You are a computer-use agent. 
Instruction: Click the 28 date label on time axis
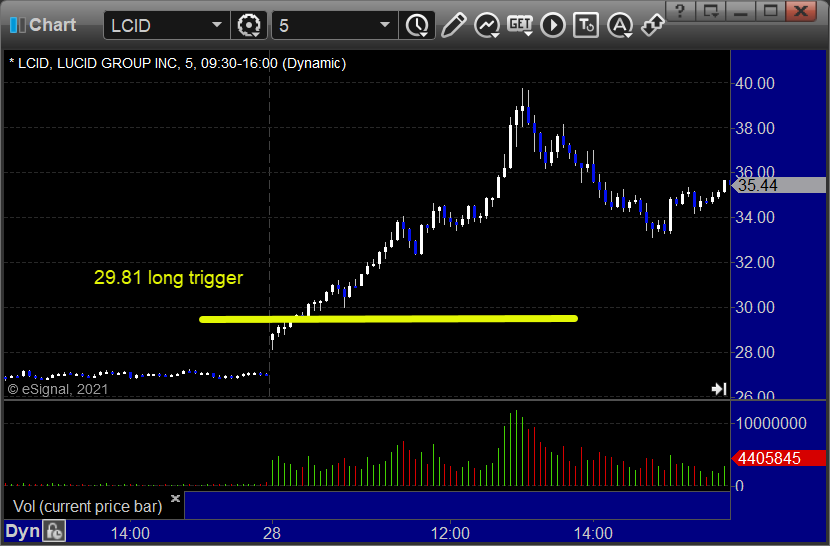(x=272, y=533)
